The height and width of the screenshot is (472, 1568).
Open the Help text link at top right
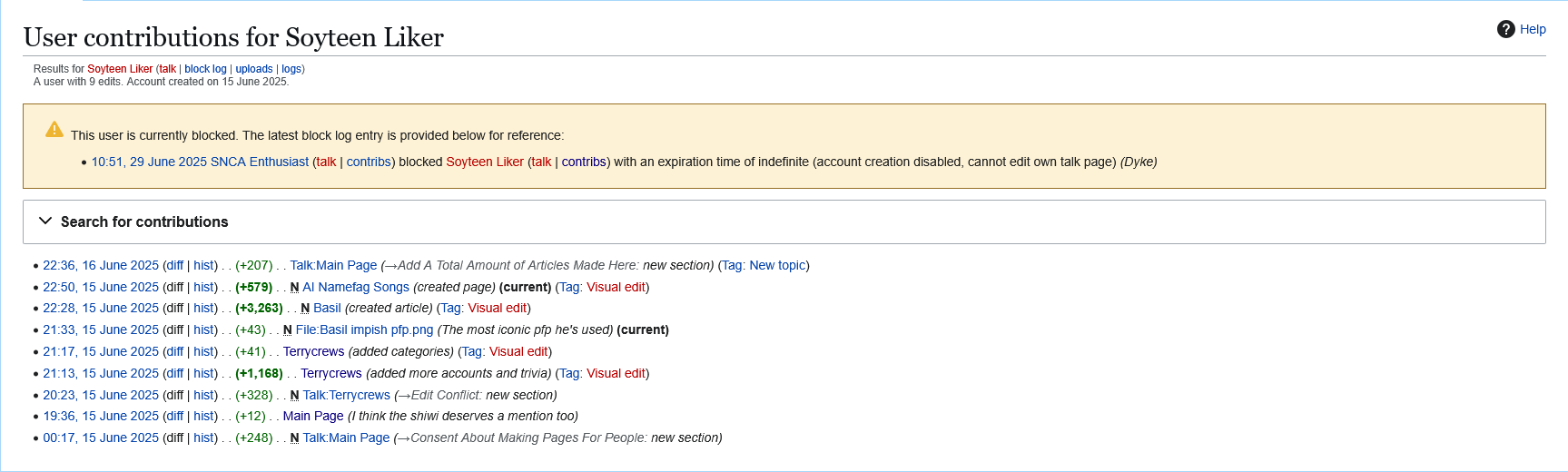1533,29
